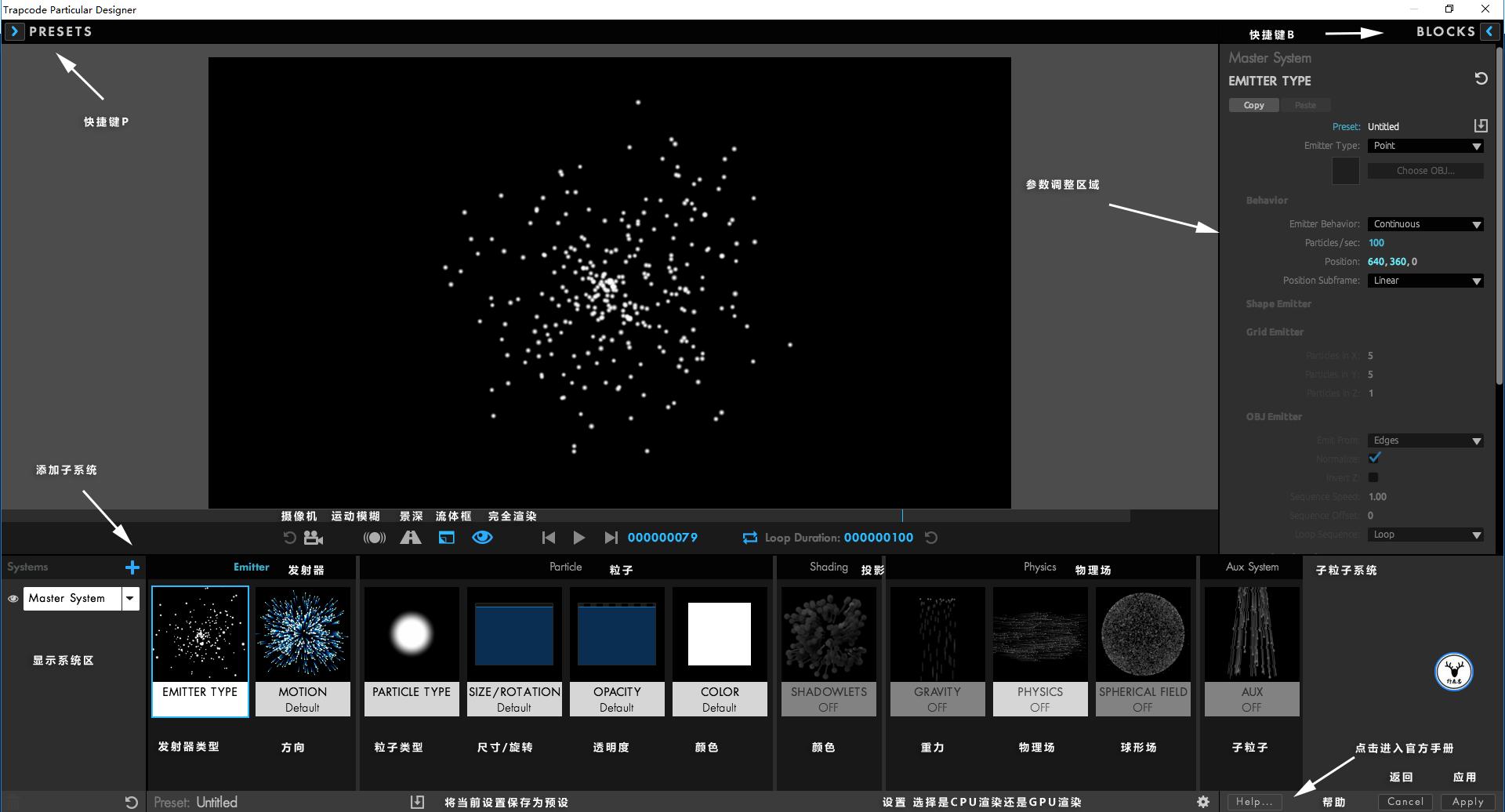Expand the PRESETS panel
The width and height of the screenshot is (1505, 812).
tap(14, 31)
